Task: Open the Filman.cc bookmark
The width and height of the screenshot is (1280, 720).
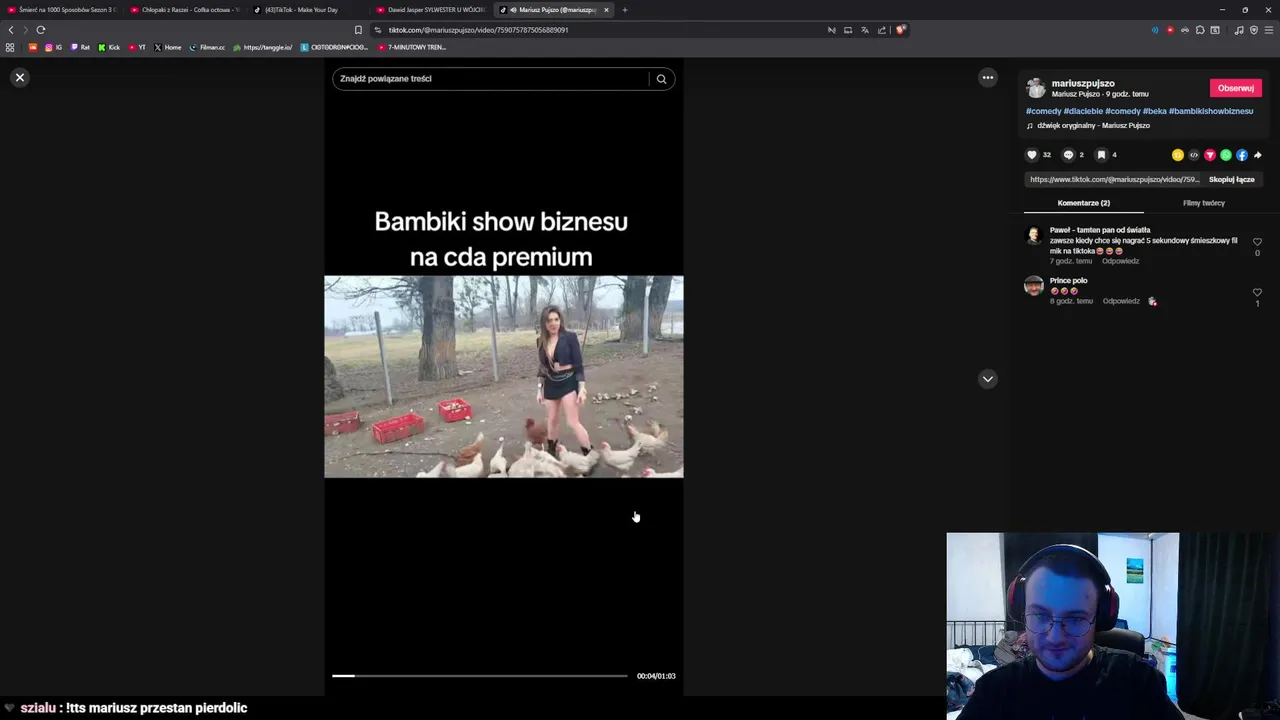Action: [x=207, y=47]
